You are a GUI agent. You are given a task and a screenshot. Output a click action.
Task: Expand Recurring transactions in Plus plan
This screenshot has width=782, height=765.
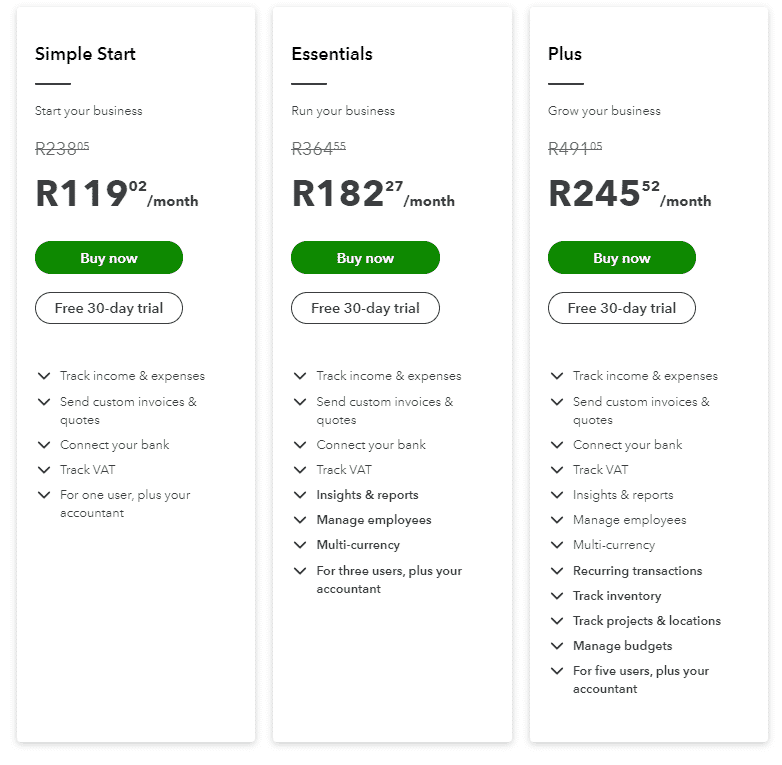[x=557, y=571]
